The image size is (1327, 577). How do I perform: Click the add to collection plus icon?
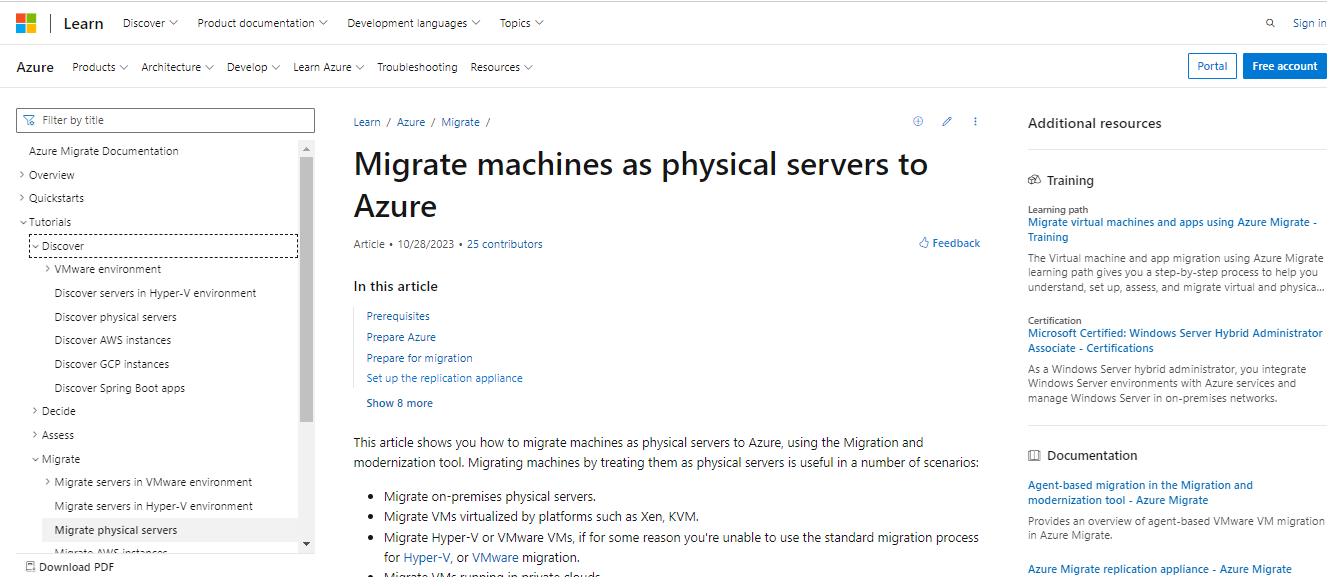click(x=918, y=121)
